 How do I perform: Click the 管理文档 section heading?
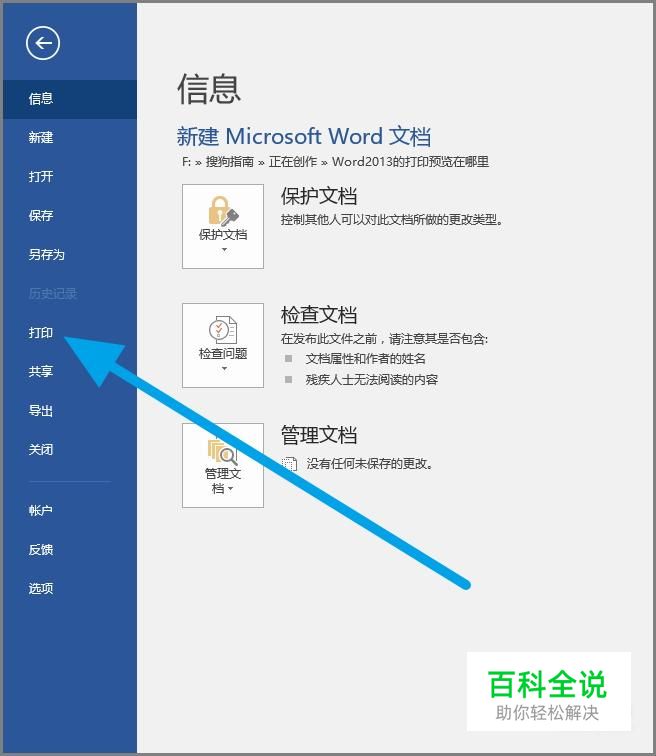319,435
